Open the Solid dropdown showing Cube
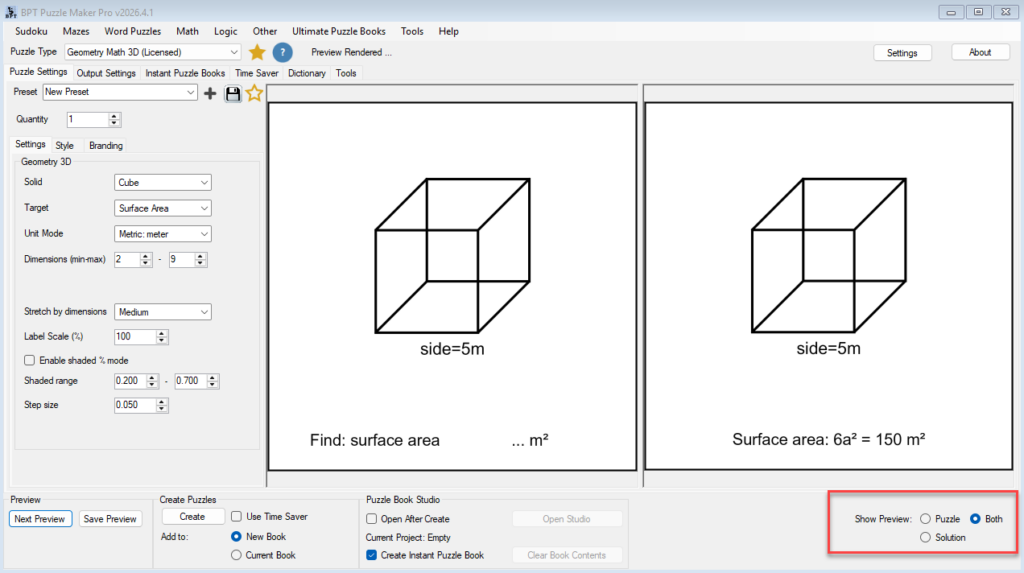Screen dimensions: 1024x573 click(163, 182)
